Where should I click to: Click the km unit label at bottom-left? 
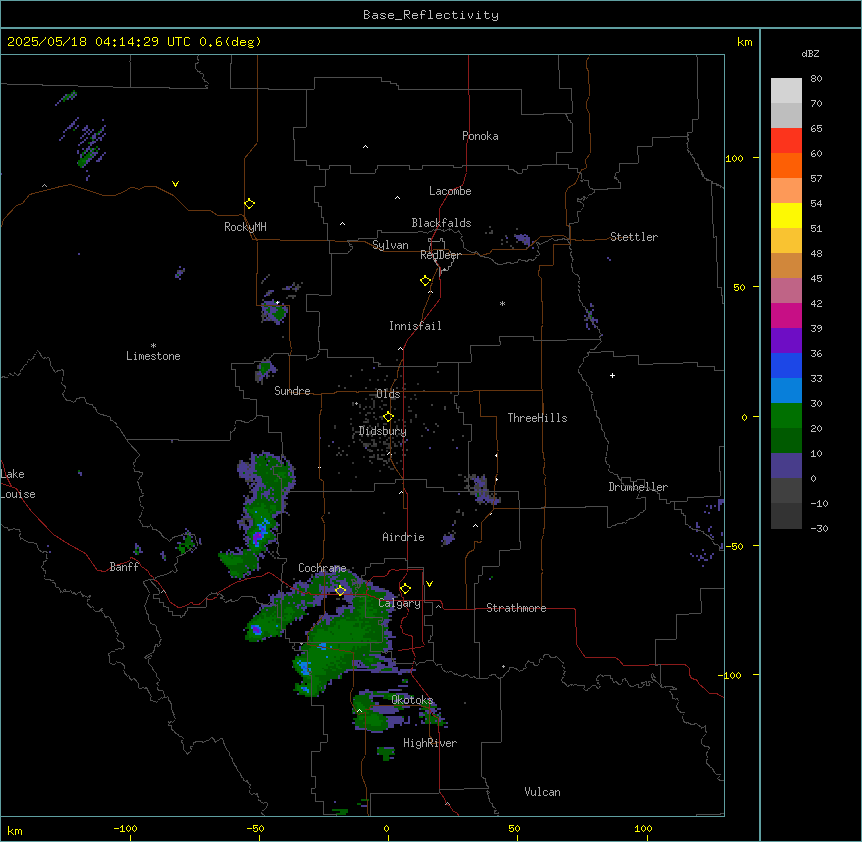(x=15, y=831)
